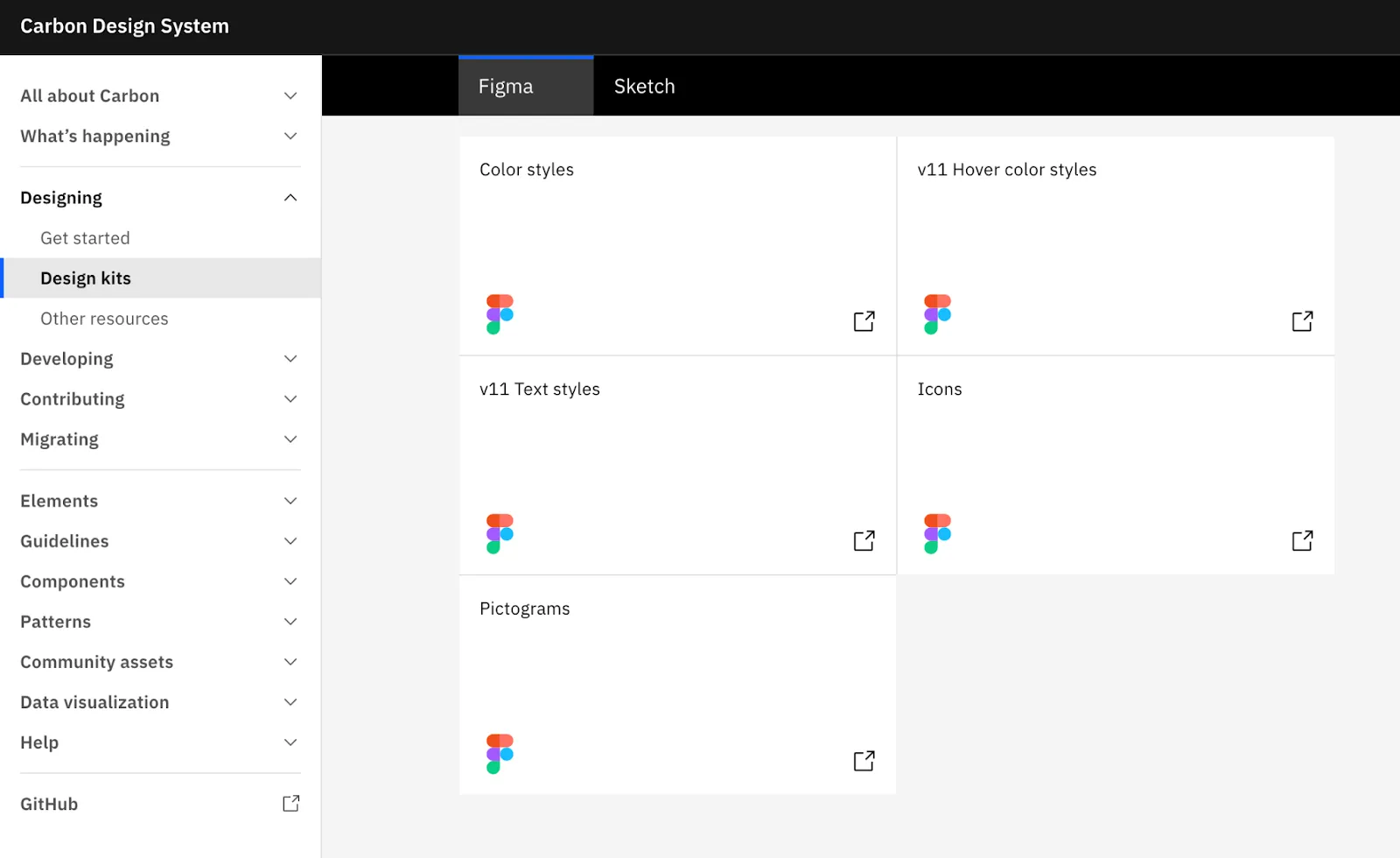The height and width of the screenshot is (858, 1400).
Task: Expand the Developing chevron
Action: coord(290,359)
